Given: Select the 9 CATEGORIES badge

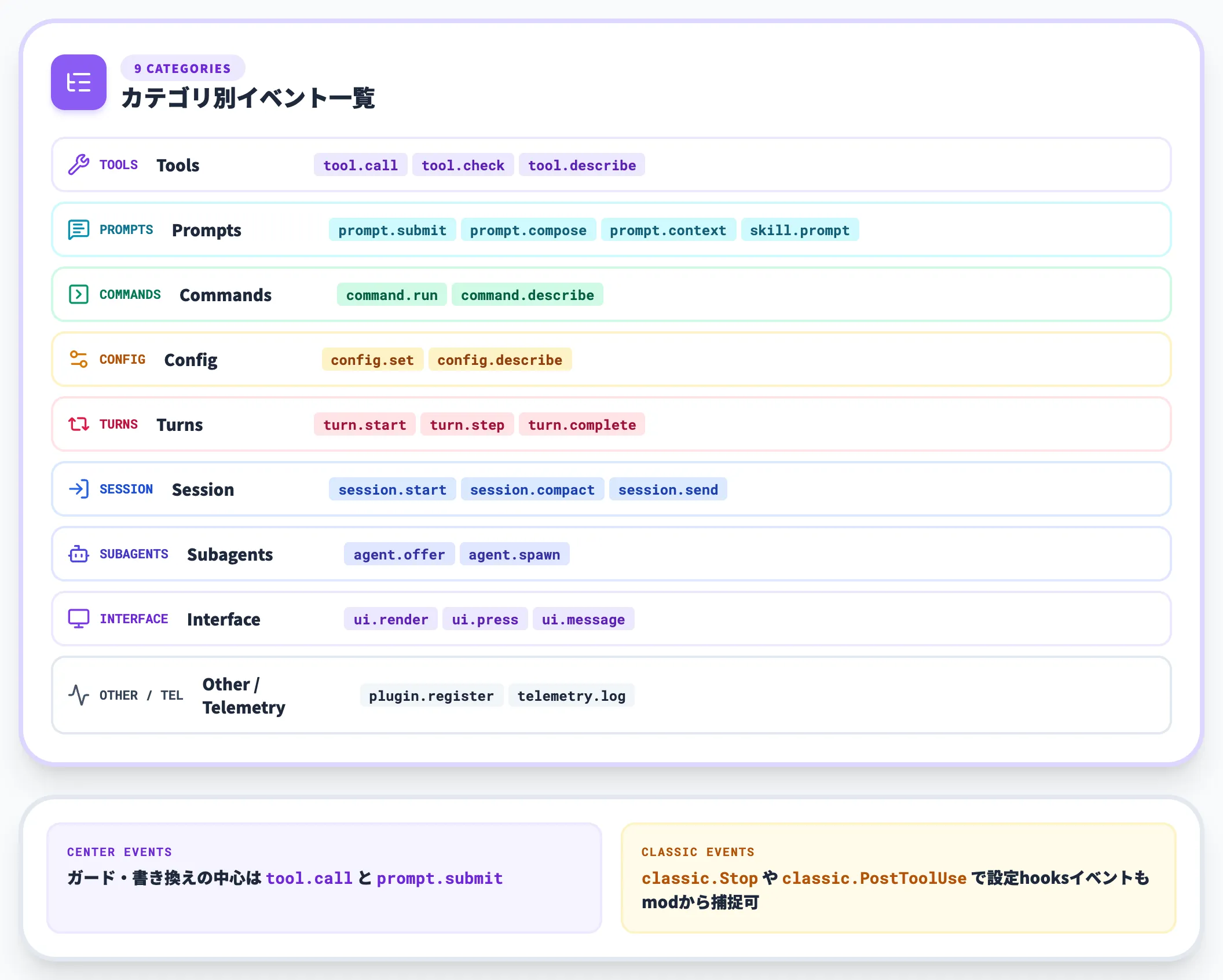Looking at the screenshot, I should pyautogui.click(x=182, y=68).
